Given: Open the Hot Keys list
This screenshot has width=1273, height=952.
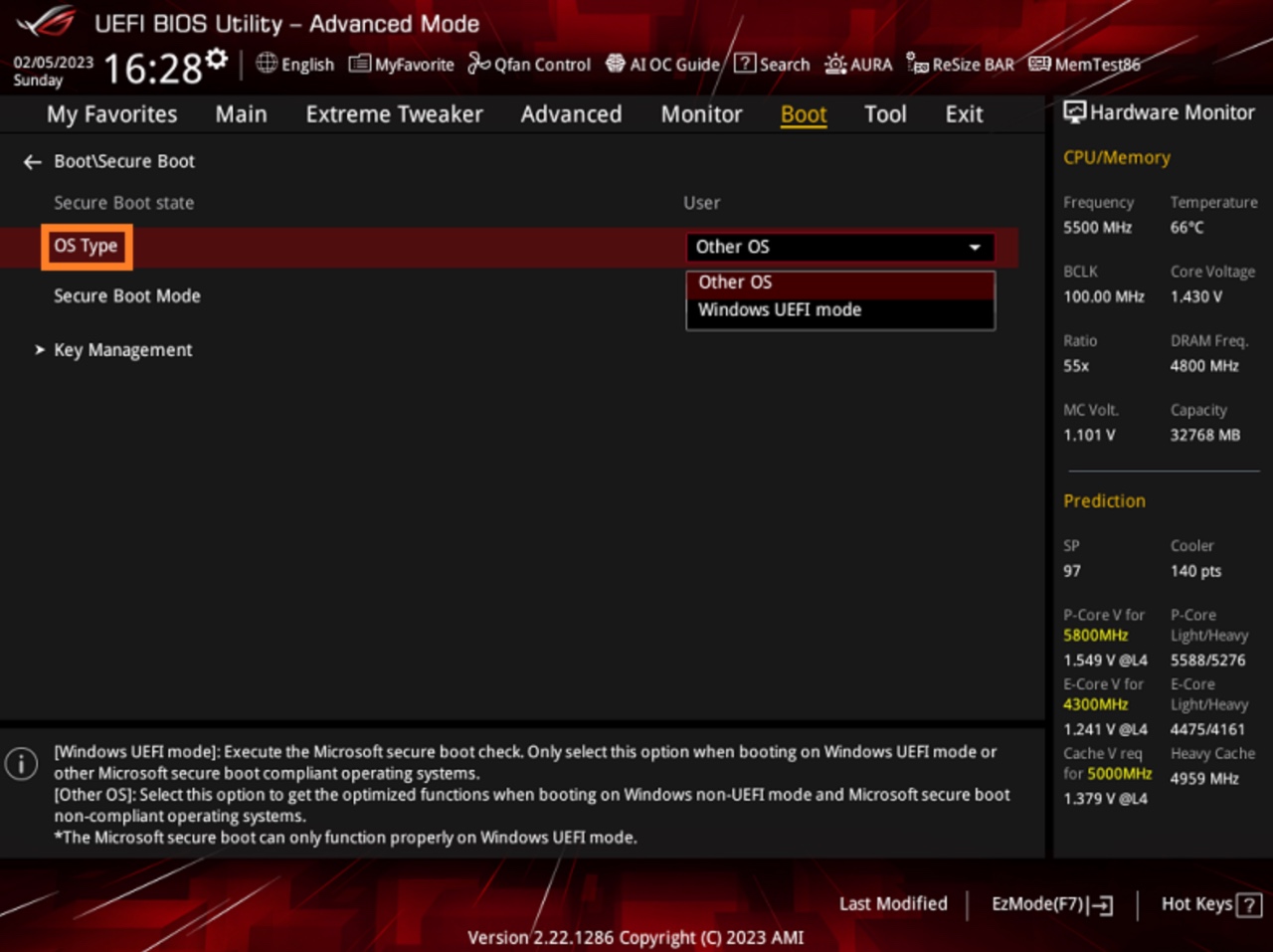Looking at the screenshot, I should (1211, 904).
